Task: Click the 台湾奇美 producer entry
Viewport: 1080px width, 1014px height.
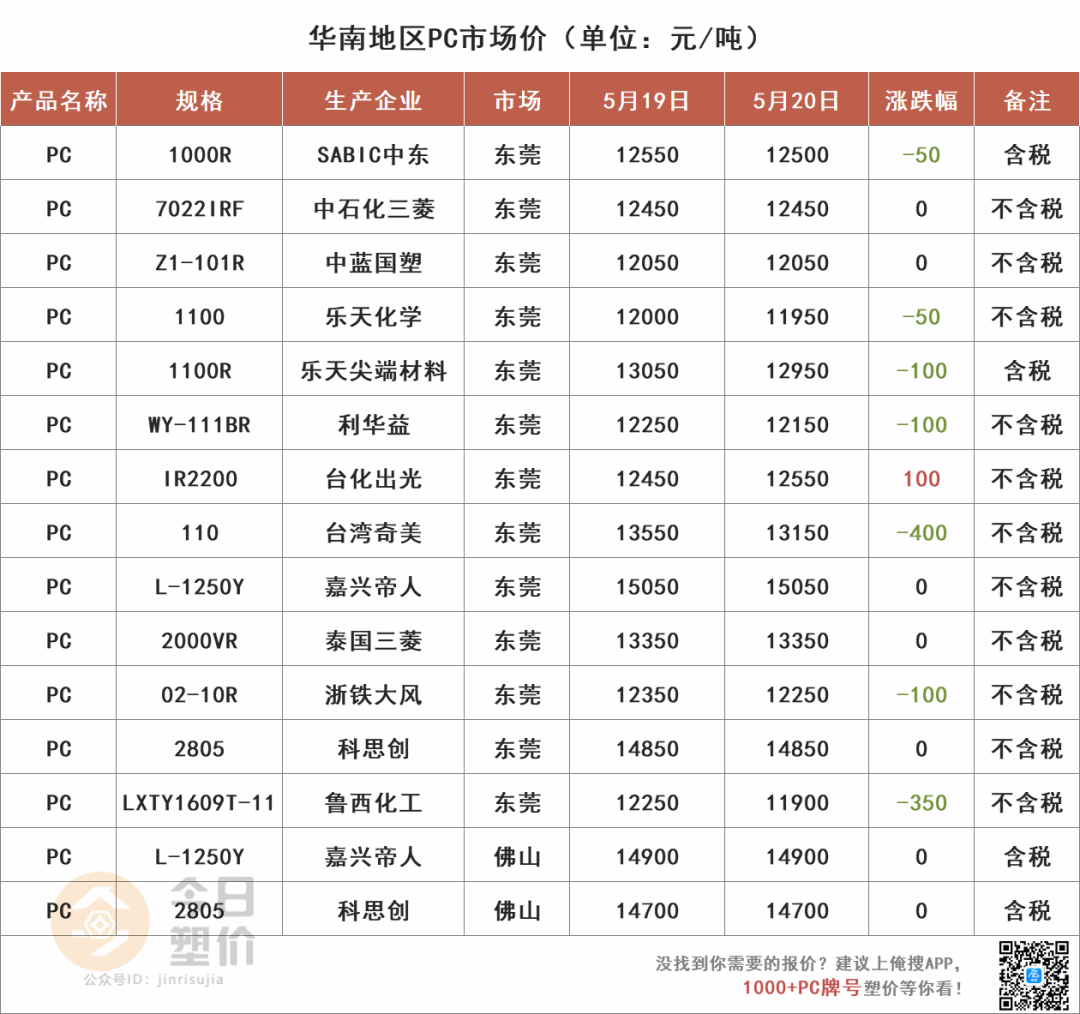Action: pos(374,533)
